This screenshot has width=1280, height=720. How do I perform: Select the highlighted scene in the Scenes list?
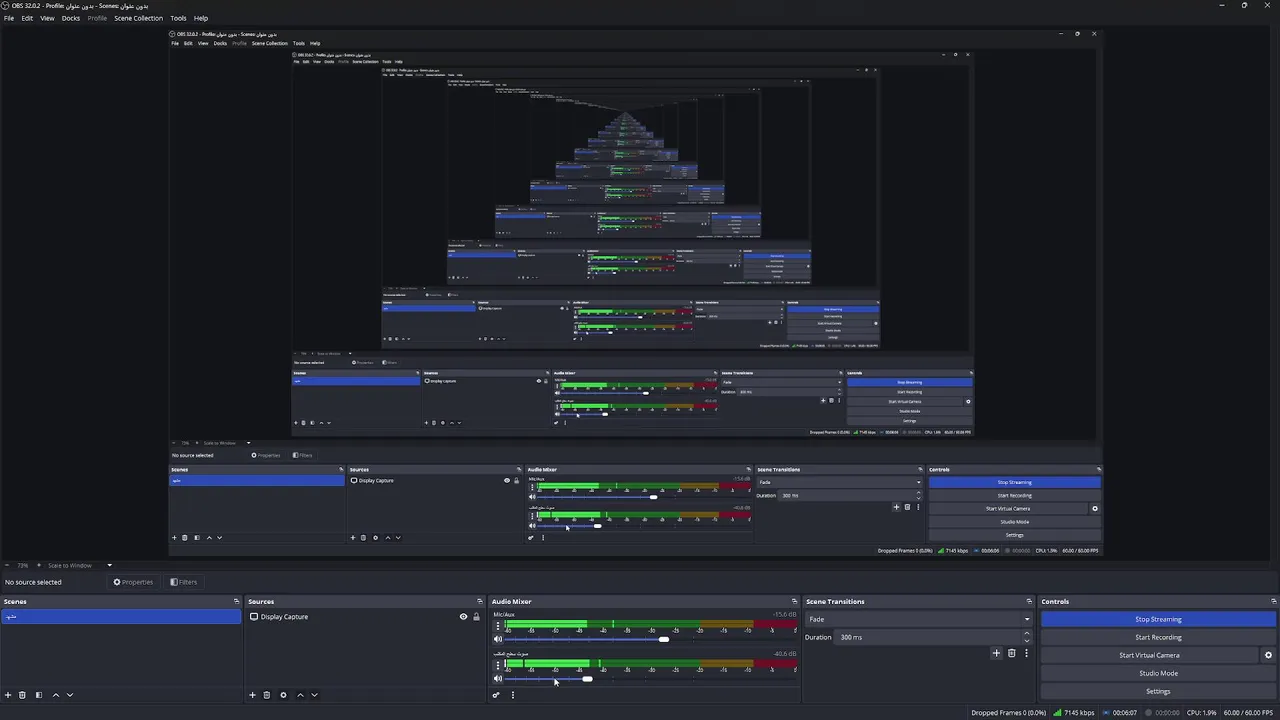coord(121,617)
